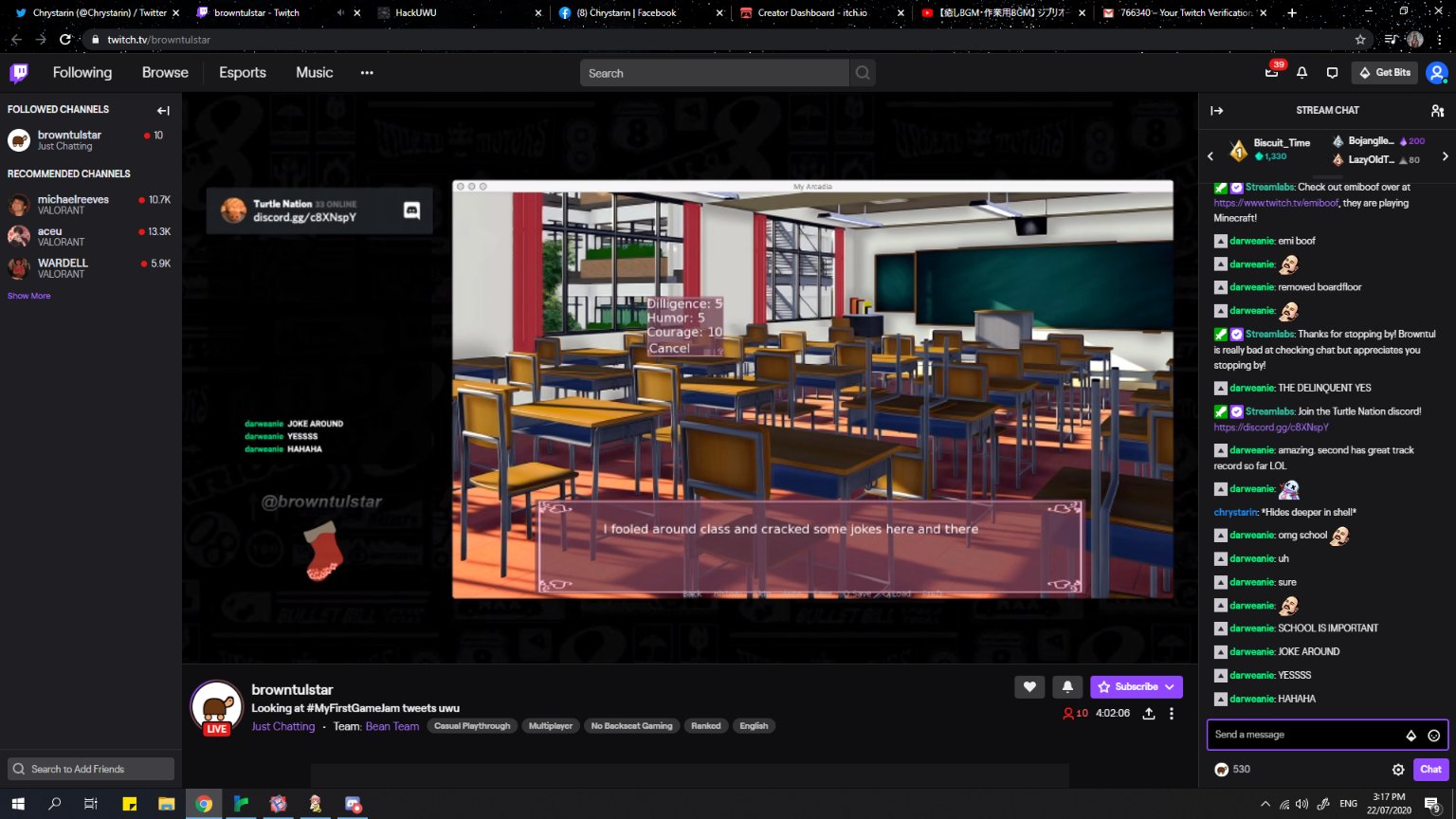Image resolution: width=1456 pixels, height=819 pixels.
Task: Click the No Backseat Gaming tag
Action: tap(631, 726)
